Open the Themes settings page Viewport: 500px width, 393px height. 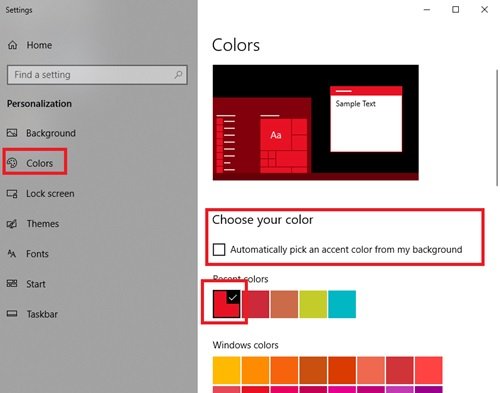[43, 224]
